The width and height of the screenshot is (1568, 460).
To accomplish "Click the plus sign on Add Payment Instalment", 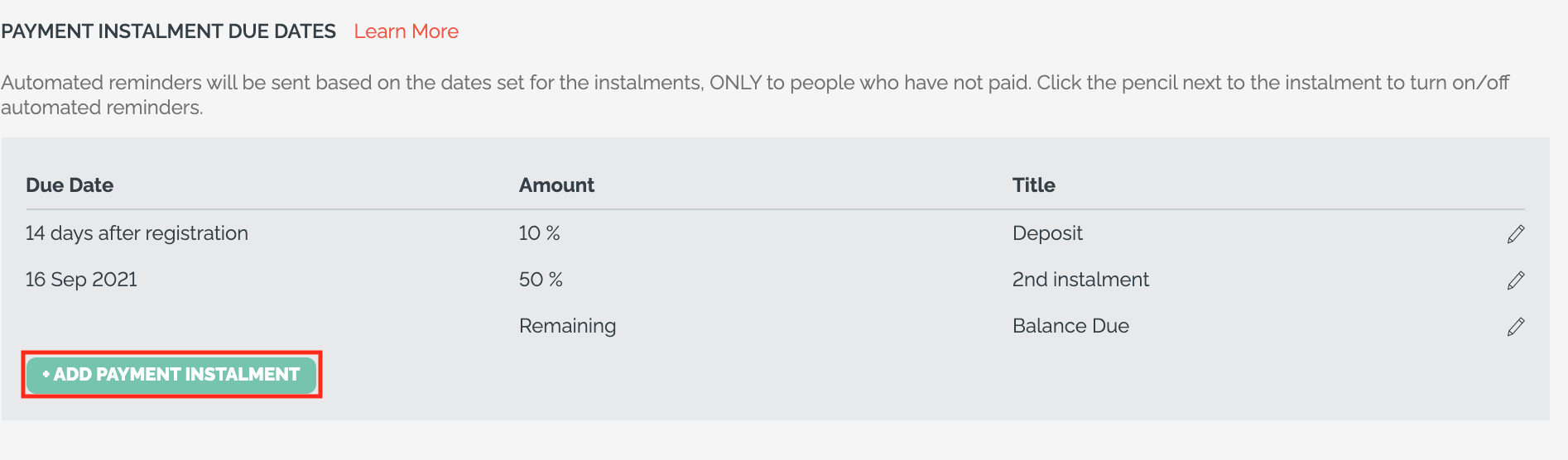I will coord(46,375).
